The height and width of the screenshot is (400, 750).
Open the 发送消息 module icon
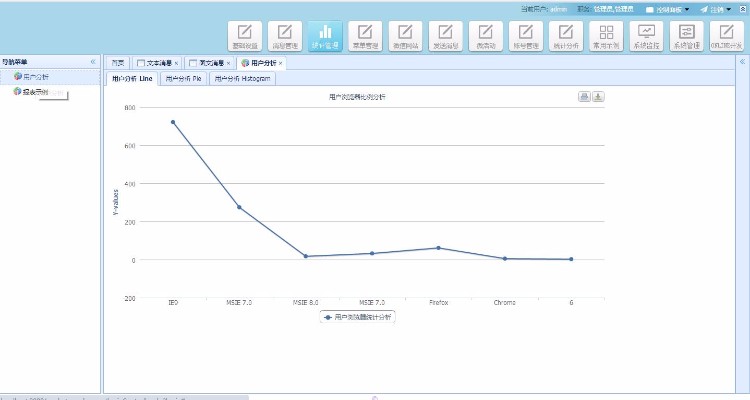(x=446, y=36)
